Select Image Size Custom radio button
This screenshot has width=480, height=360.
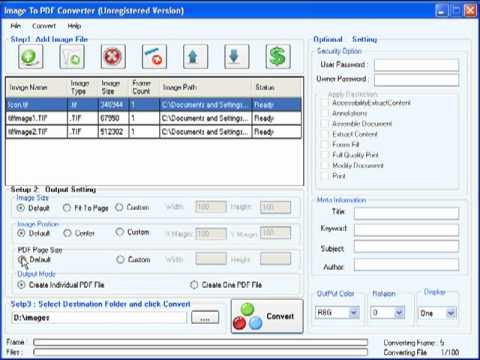pos(119,207)
